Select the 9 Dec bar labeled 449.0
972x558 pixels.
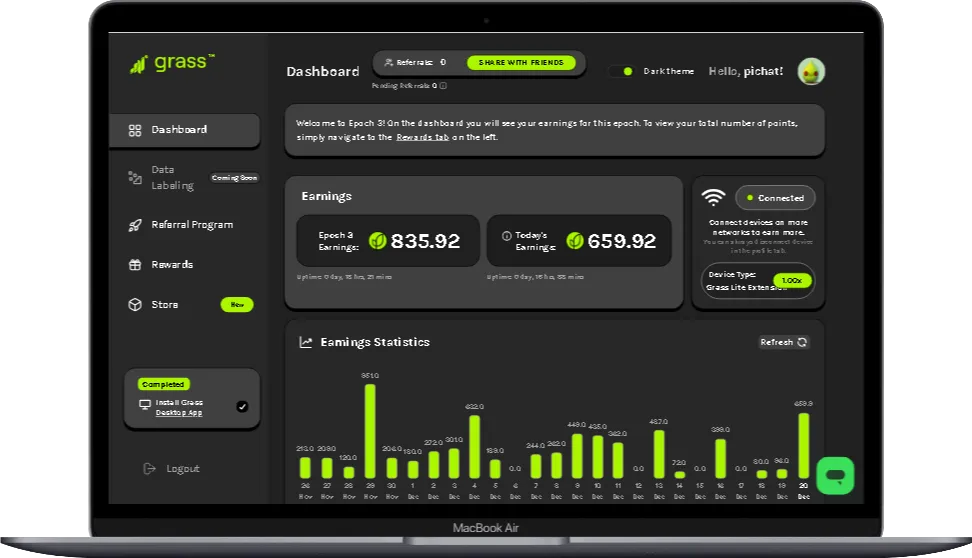pyautogui.click(x=577, y=456)
